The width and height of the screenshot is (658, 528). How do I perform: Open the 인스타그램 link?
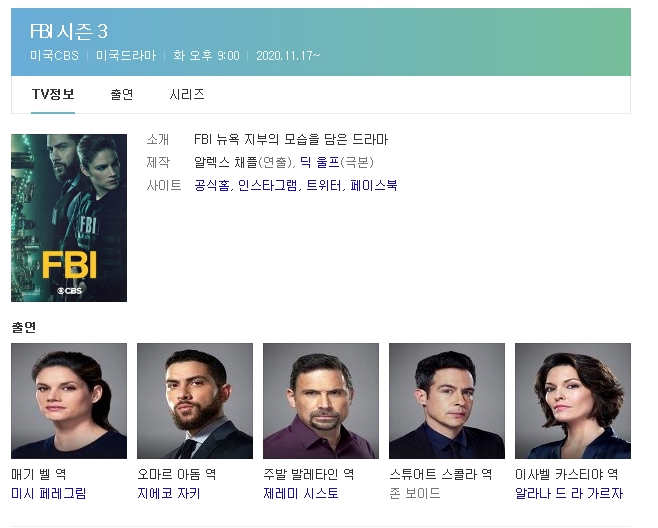(268, 185)
